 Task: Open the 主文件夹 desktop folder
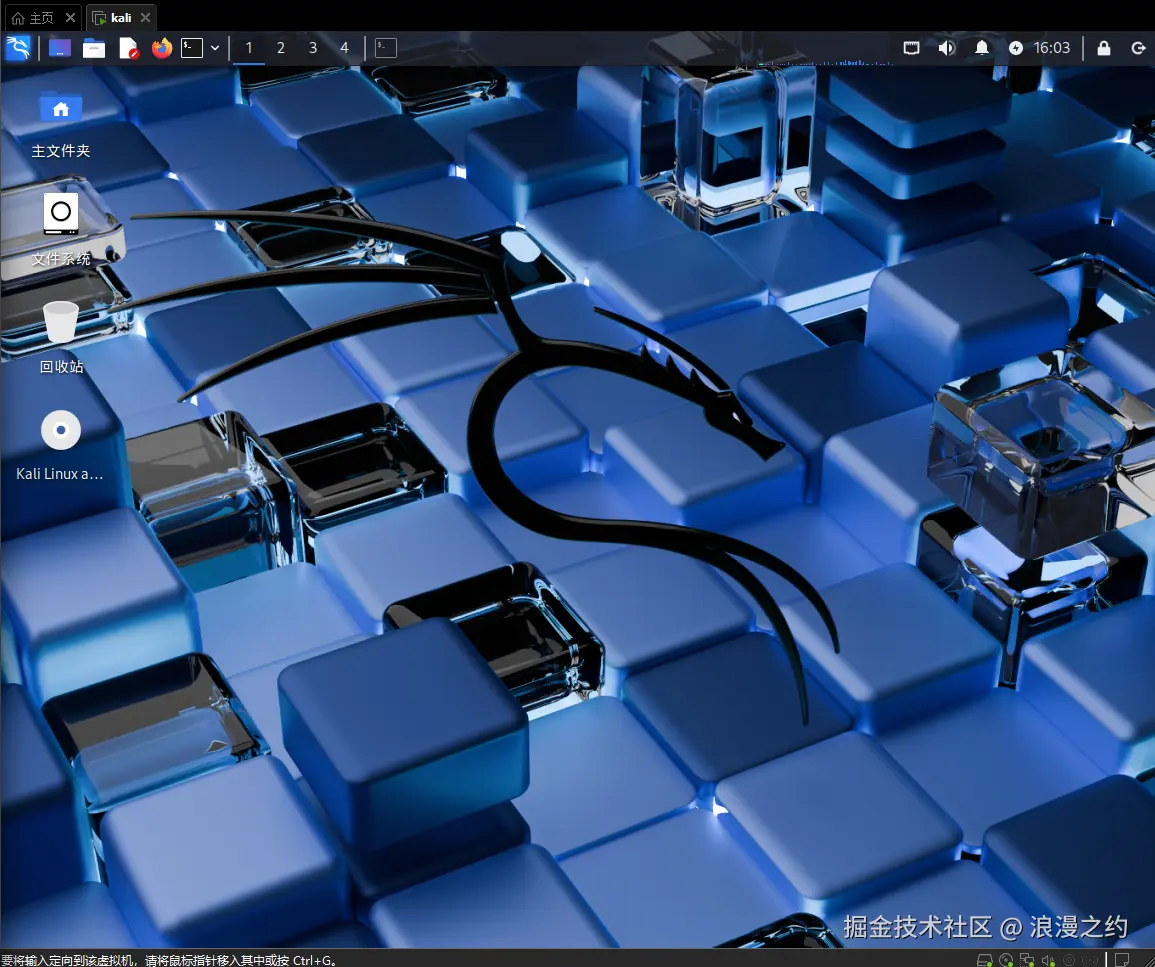click(x=60, y=124)
